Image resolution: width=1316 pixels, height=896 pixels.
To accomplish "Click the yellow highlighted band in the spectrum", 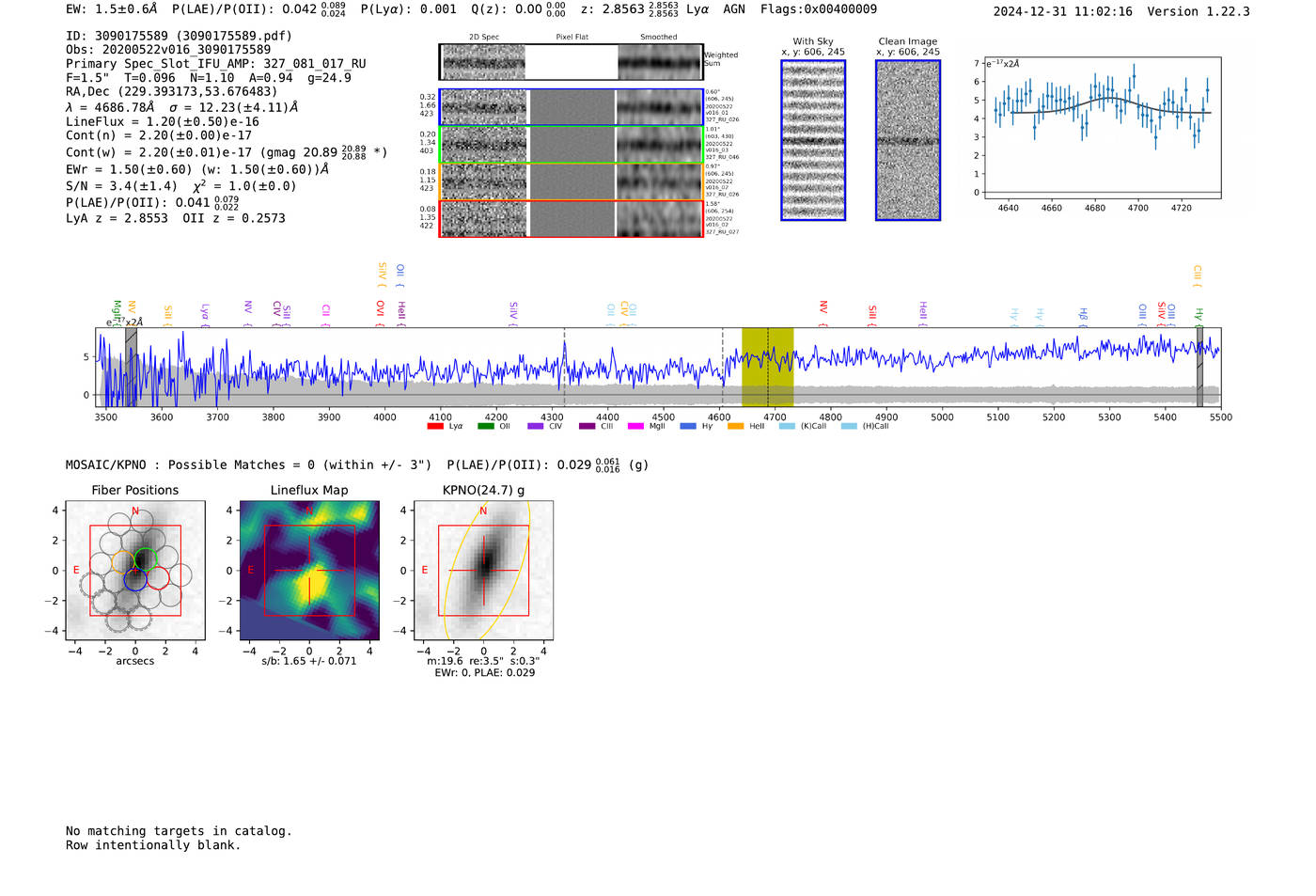I will coord(767,368).
